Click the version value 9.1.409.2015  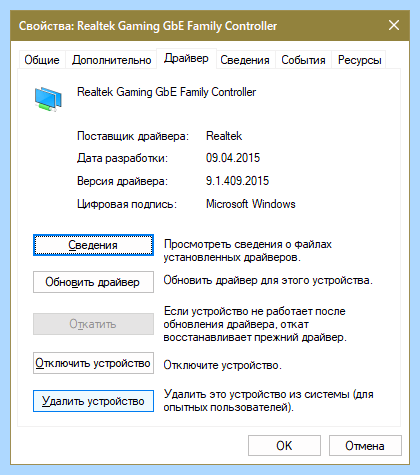click(237, 181)
